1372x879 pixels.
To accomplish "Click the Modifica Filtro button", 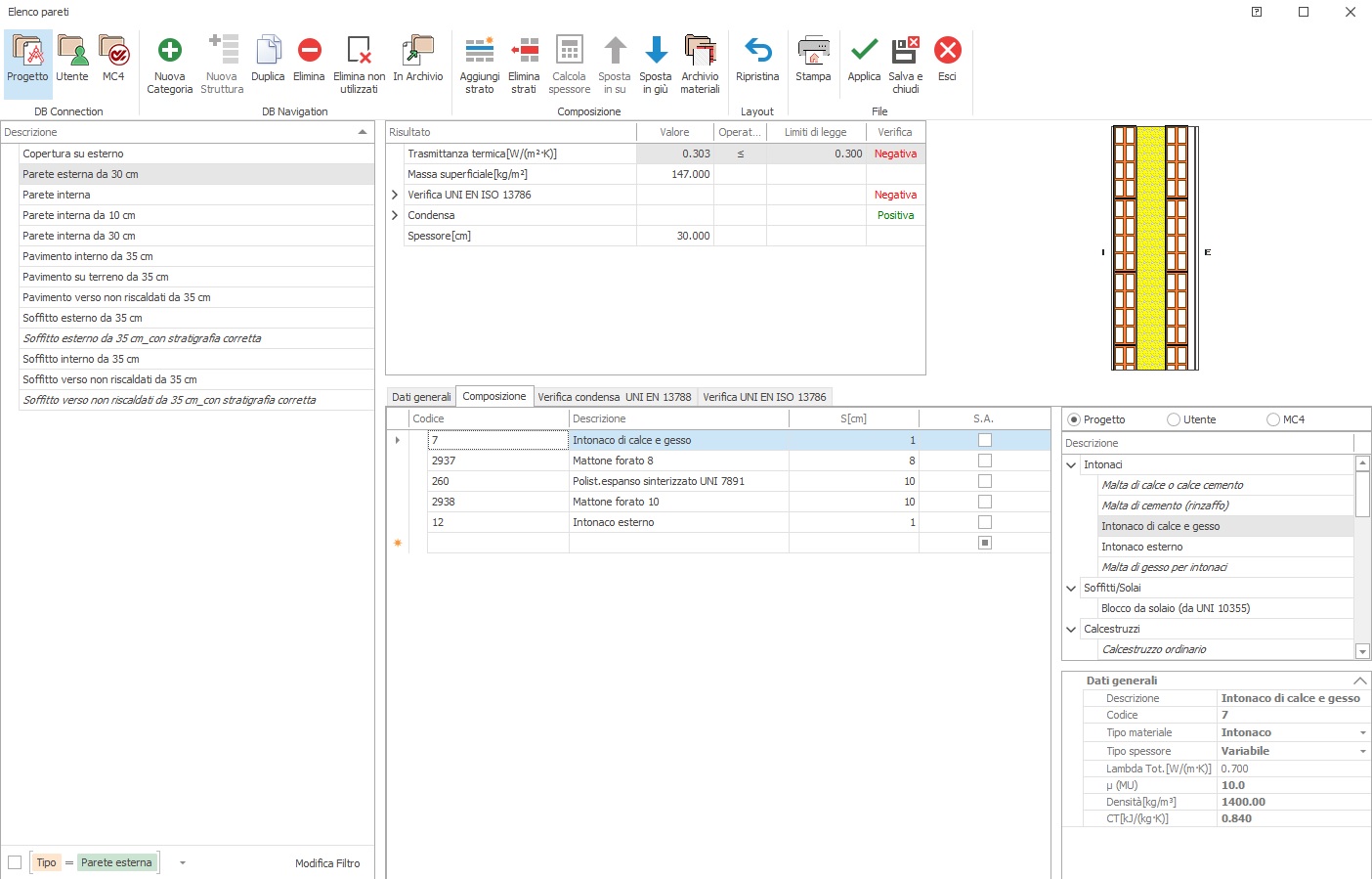I will point(327,863).
